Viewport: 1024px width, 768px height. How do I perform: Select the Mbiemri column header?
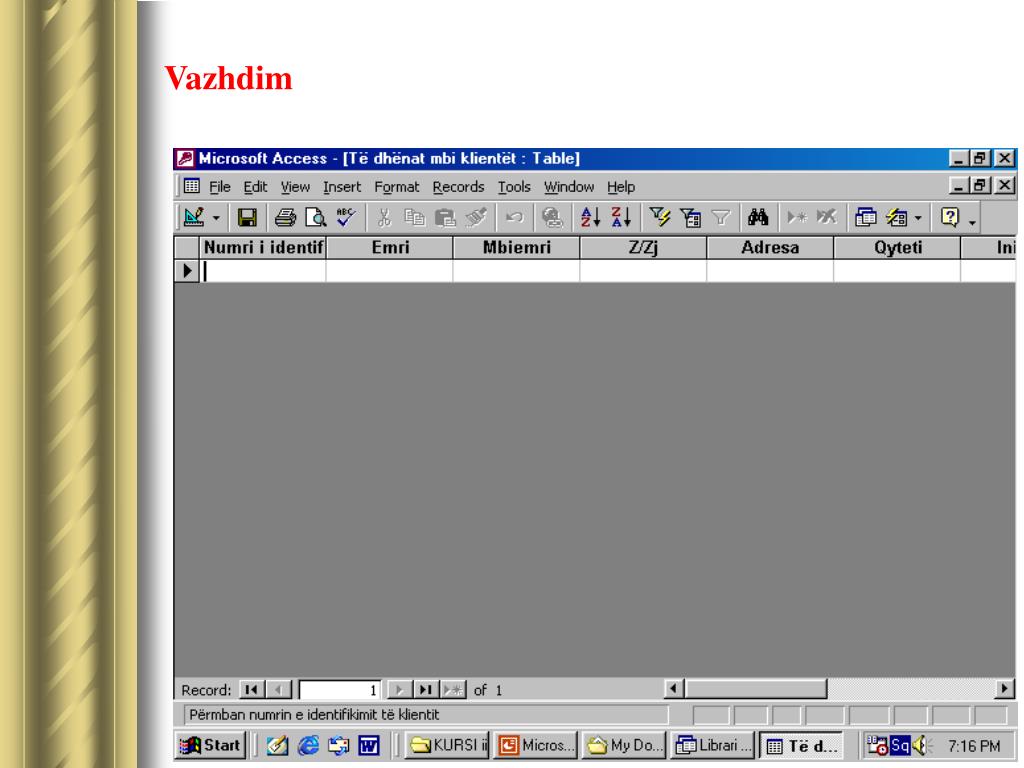click(x=517, y=248)
